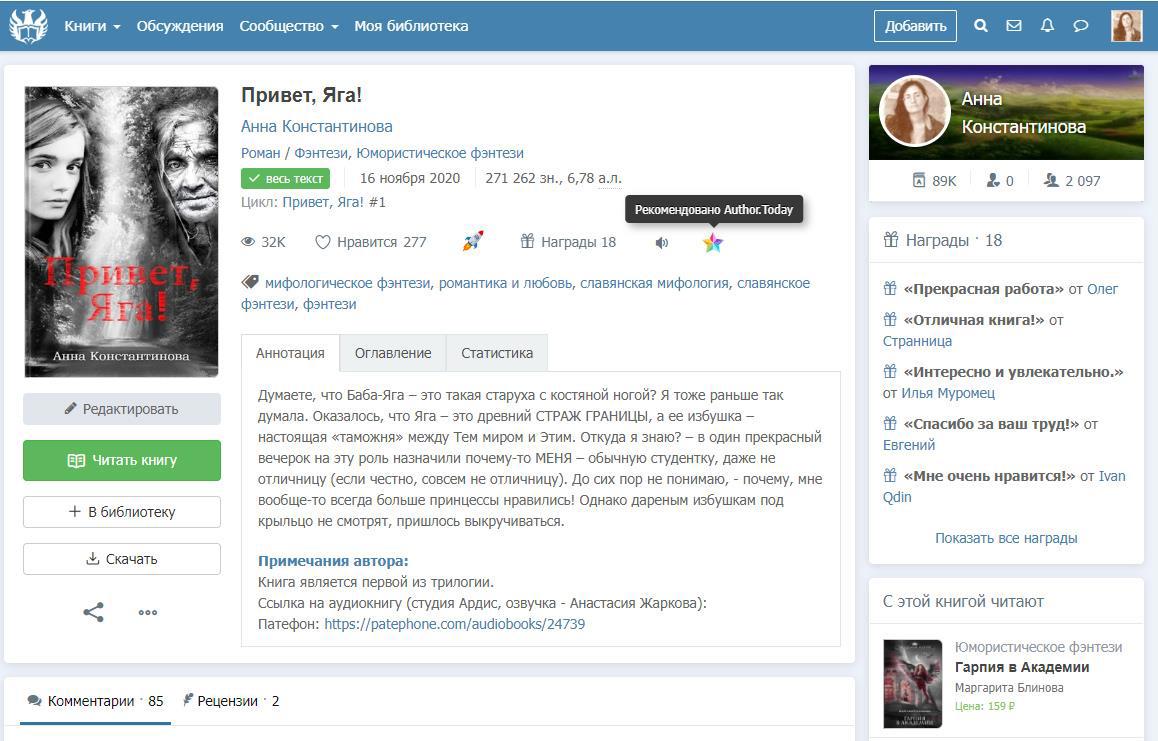Open the three-dots more options icon

click(x=148, y=612)
